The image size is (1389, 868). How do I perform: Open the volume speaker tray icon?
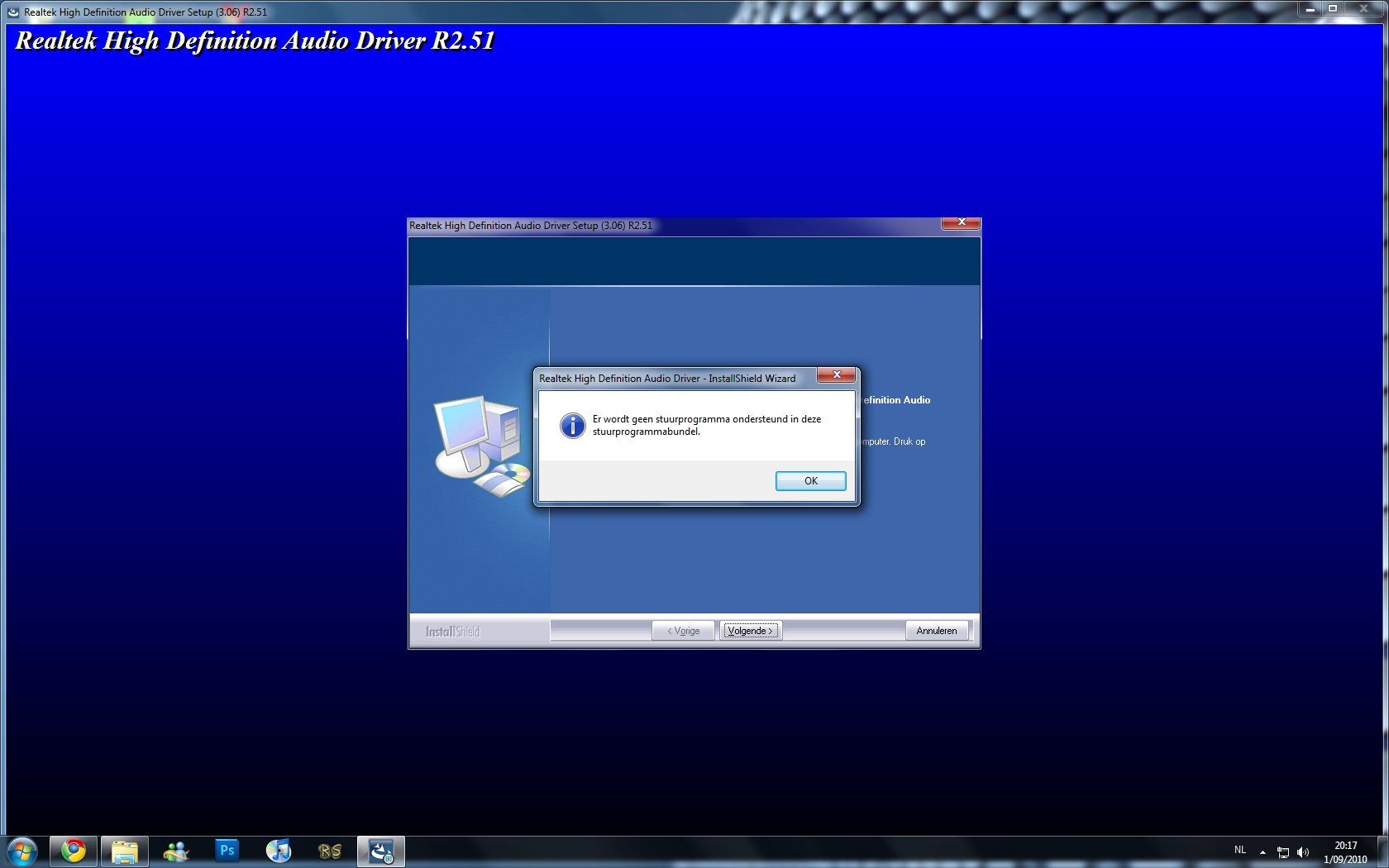pyautogui.click(x=1303, y=852)
